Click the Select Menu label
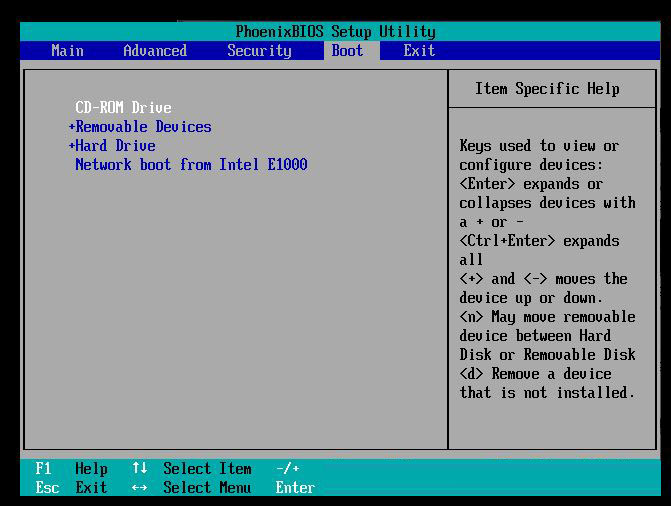Image resolution: width=671 pixels, height=506 pixels. point(207,487)
